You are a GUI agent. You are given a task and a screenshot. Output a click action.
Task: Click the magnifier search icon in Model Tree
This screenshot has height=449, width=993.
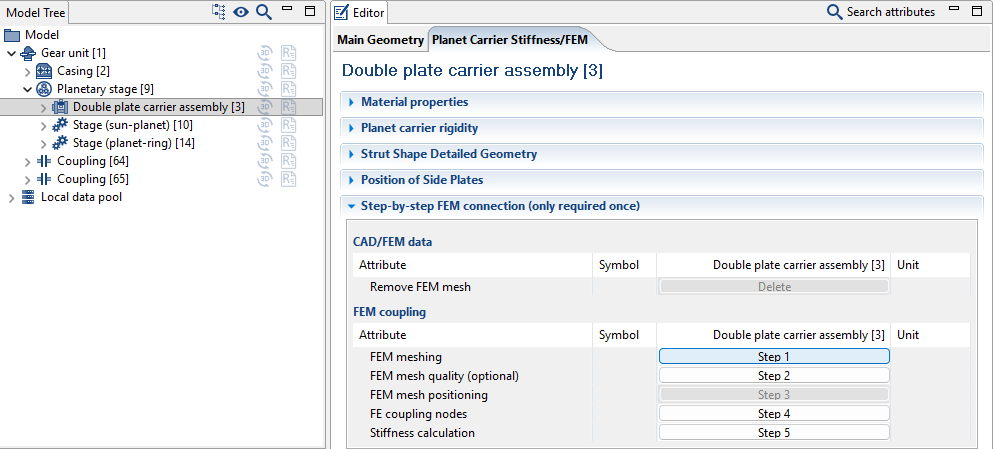pos(263,12)
